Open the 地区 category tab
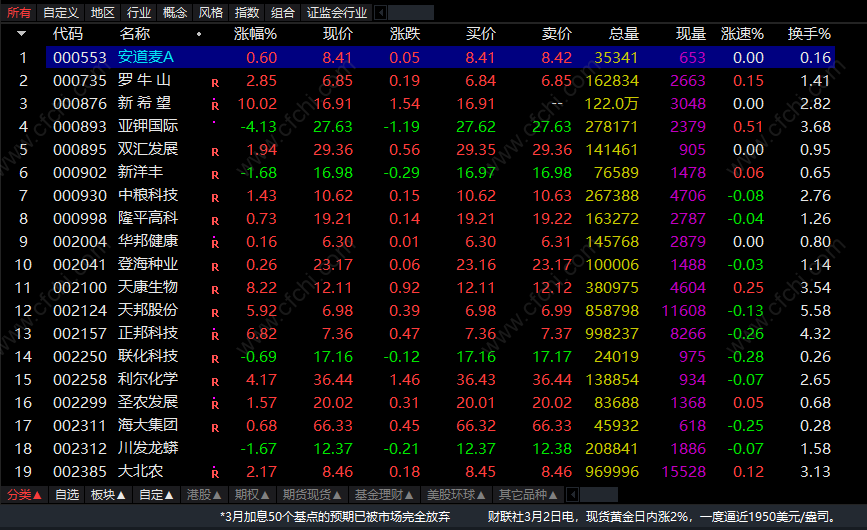This screenshot has width=867, height=530. pos(103,12)
